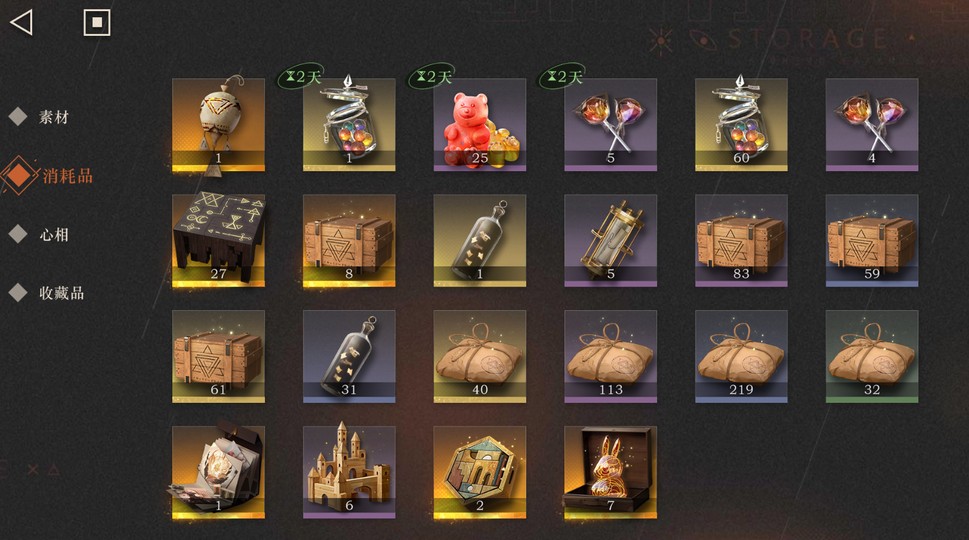
Task: Pick the bottle item with count 31
Action: click(349, 356)
